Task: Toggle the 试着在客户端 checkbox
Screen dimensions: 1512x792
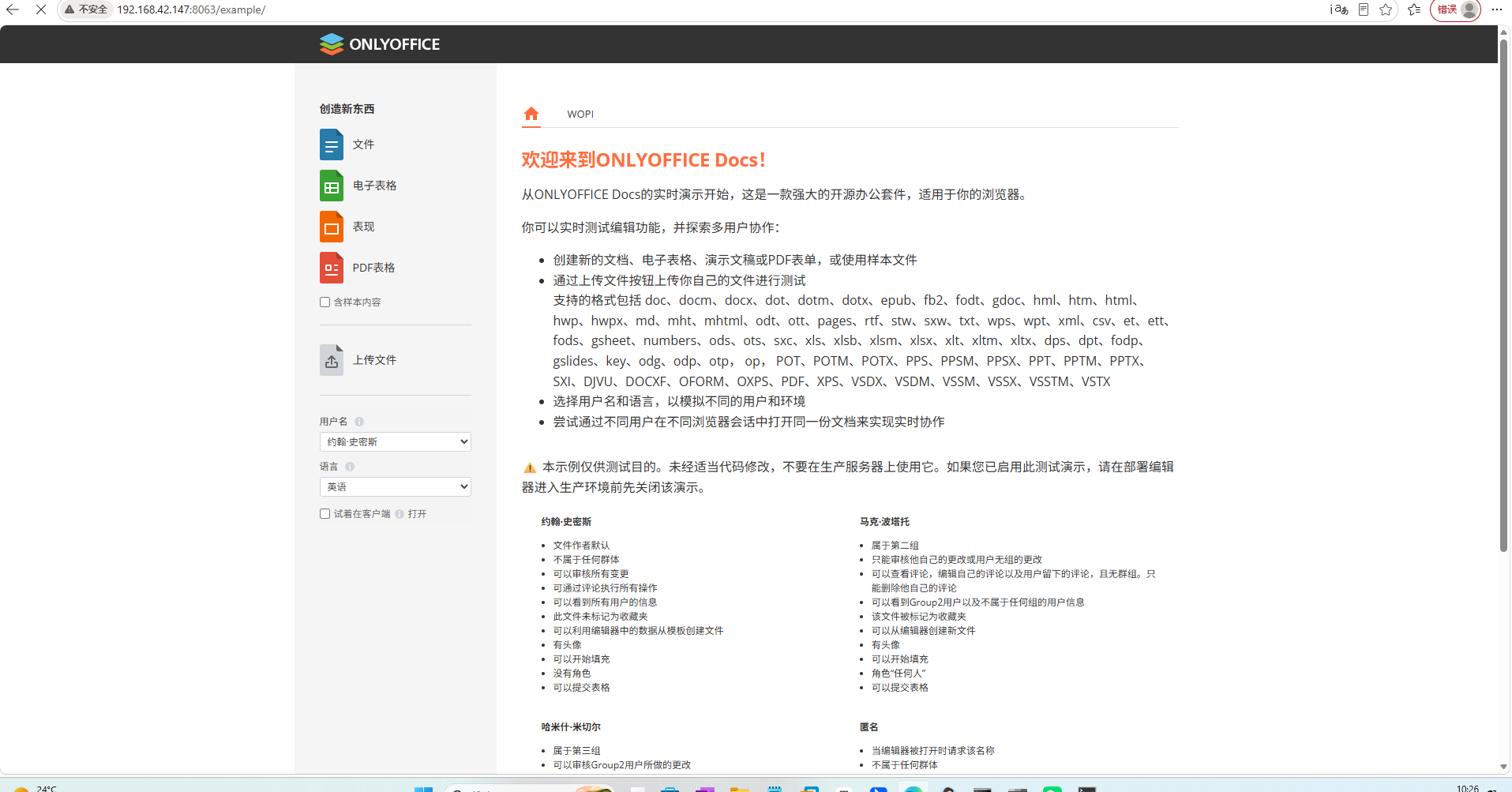Action: (x=325, y=513)
